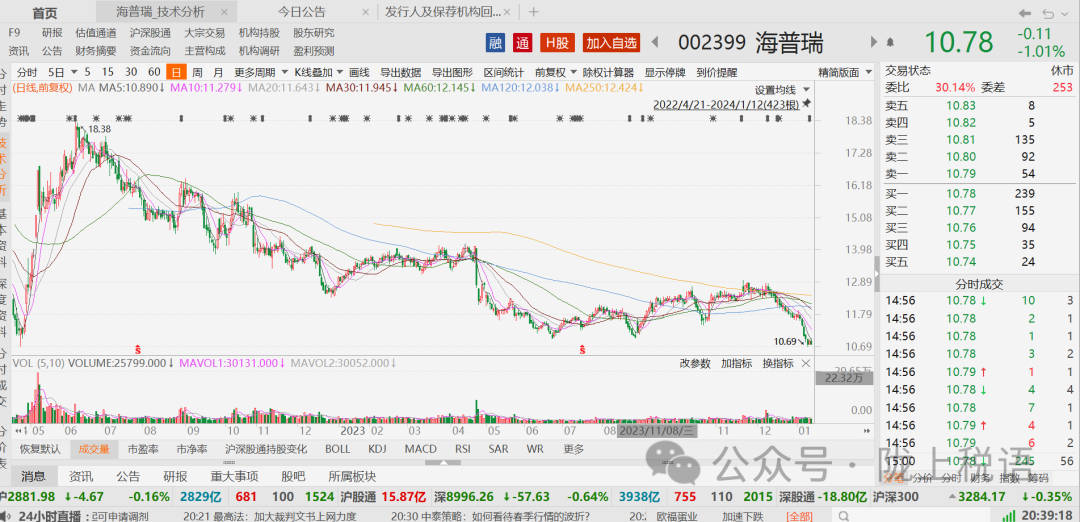Image resolution: width=1080 pixels, height=522 pixels.
Task: Click 加入自选 to add the stock to watchlist
Action: point(612,43)
